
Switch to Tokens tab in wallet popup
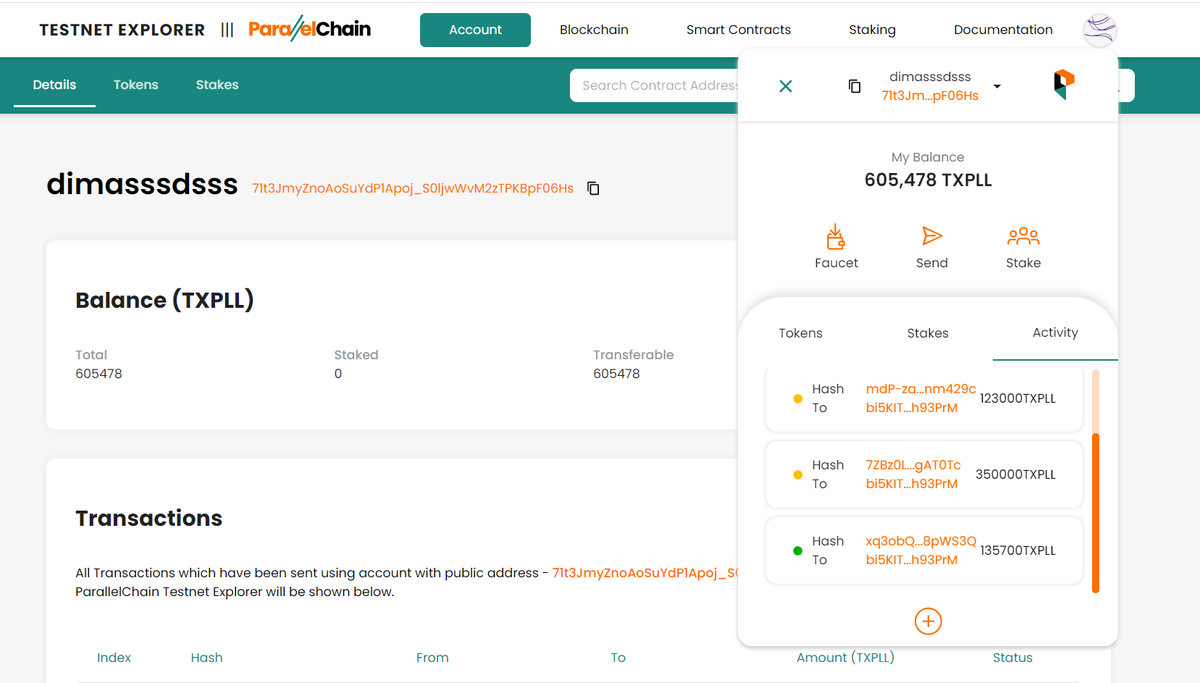pos(800,333)
